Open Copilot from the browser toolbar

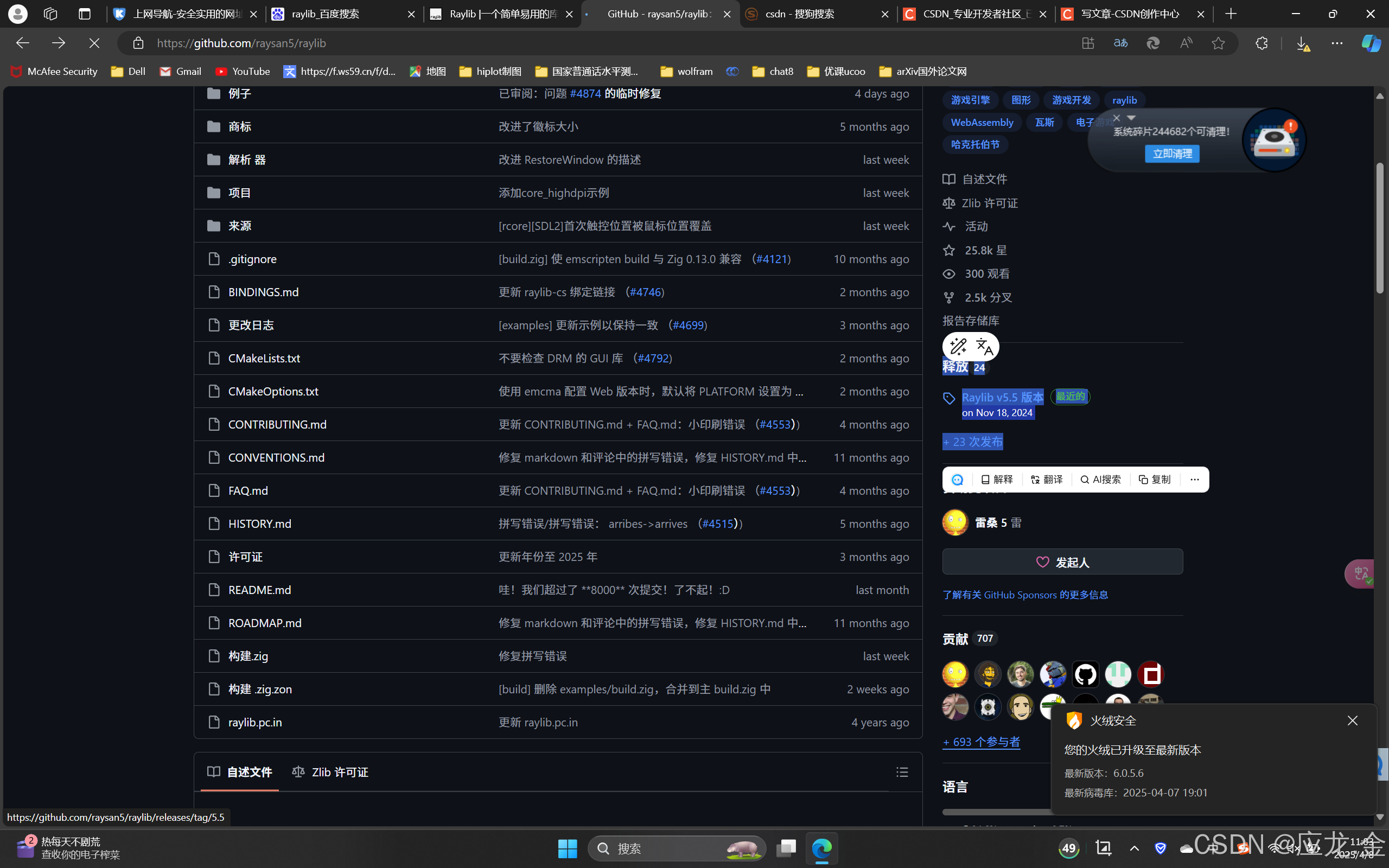(x=1371, y=43)
